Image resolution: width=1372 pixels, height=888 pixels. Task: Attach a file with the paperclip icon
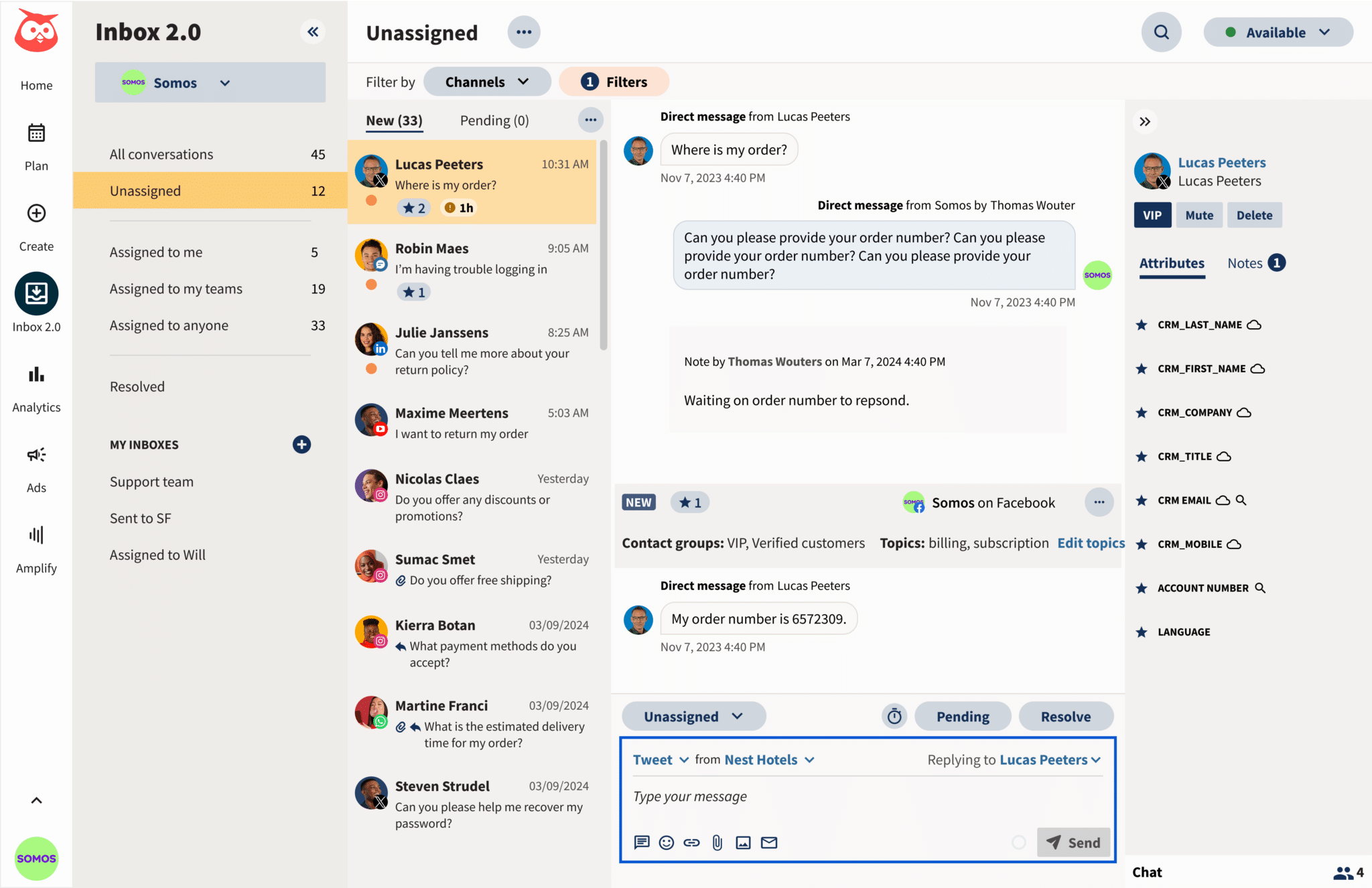point(717,842)
